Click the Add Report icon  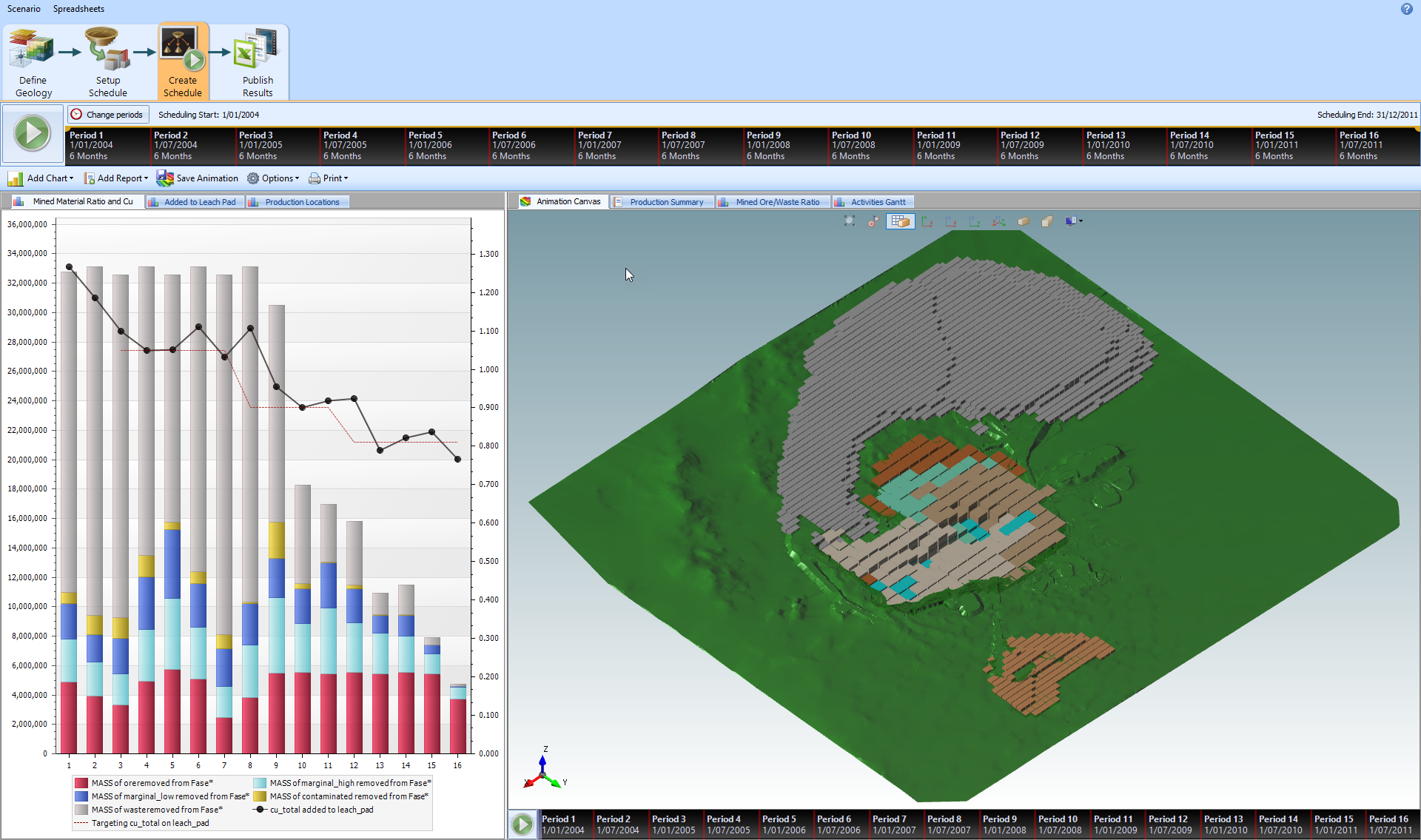(89, 178)
